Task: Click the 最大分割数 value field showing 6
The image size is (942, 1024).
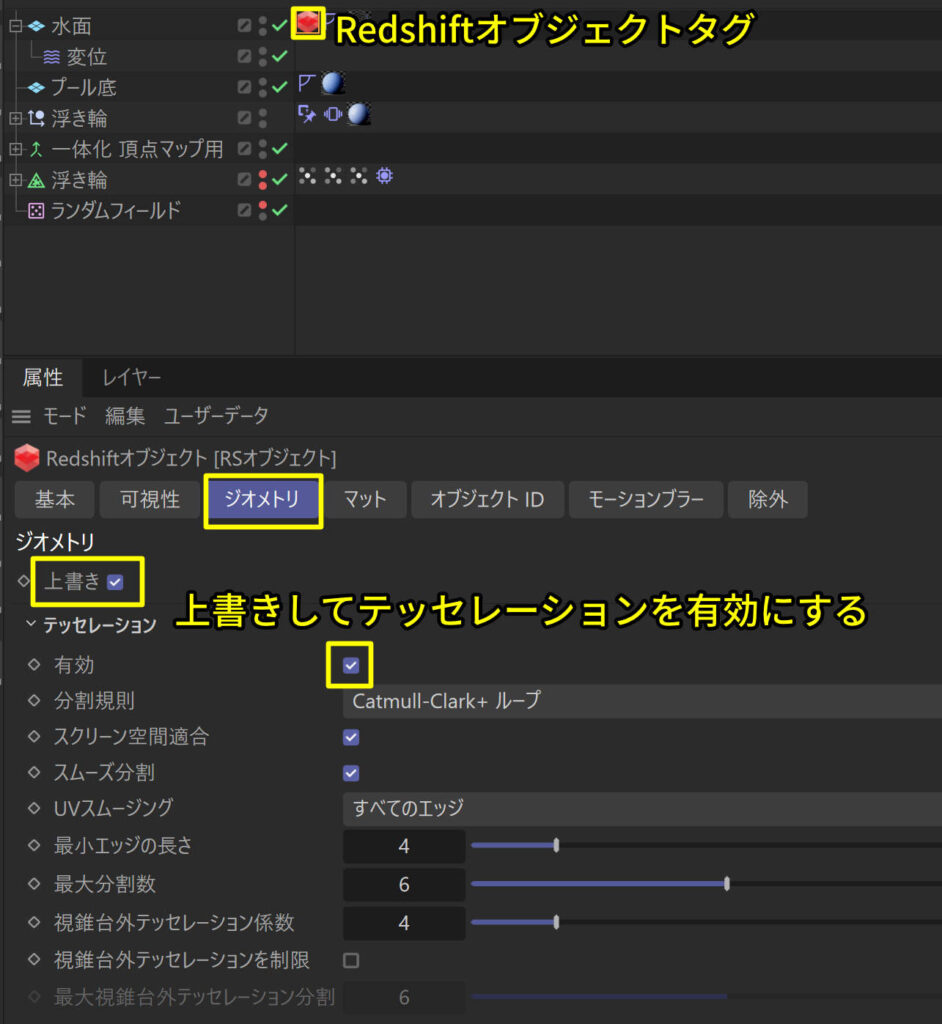Action: click(404, 885)
